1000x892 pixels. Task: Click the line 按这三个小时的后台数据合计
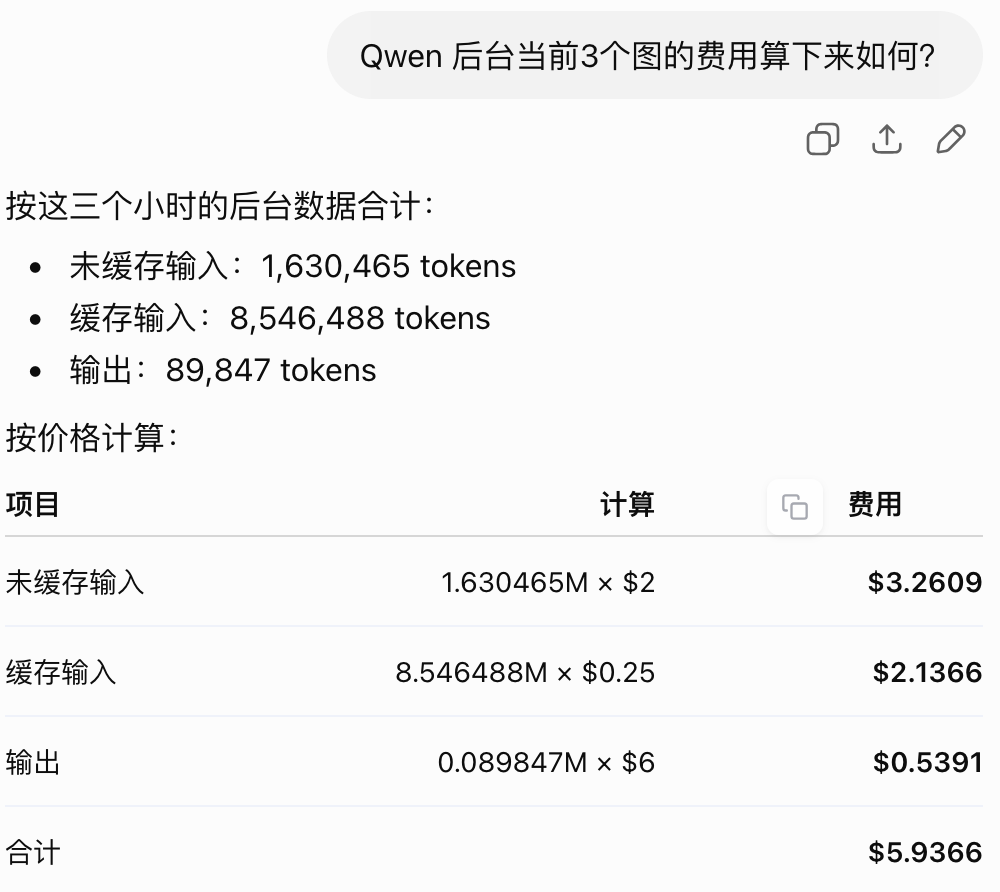click(x=220, y=206)
